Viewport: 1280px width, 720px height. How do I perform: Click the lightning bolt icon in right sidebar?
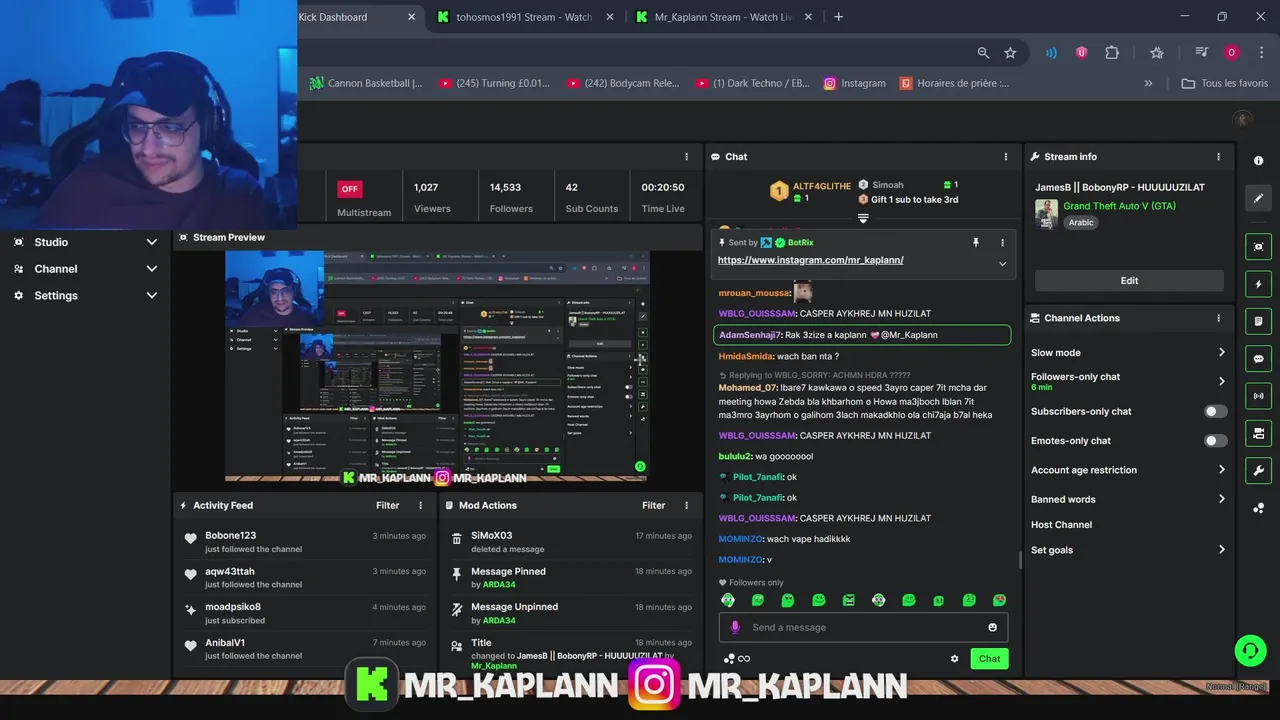[1258, 284]
